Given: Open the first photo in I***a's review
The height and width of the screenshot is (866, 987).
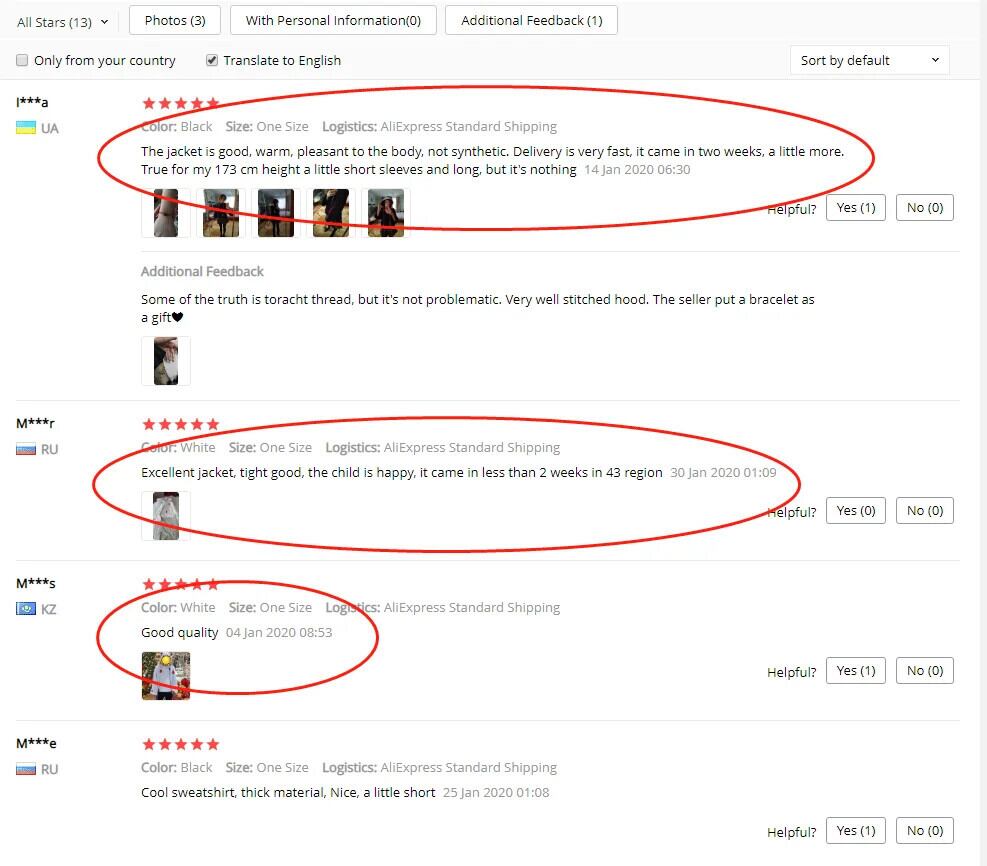Looking at the screenshot, I should [166, 213].
